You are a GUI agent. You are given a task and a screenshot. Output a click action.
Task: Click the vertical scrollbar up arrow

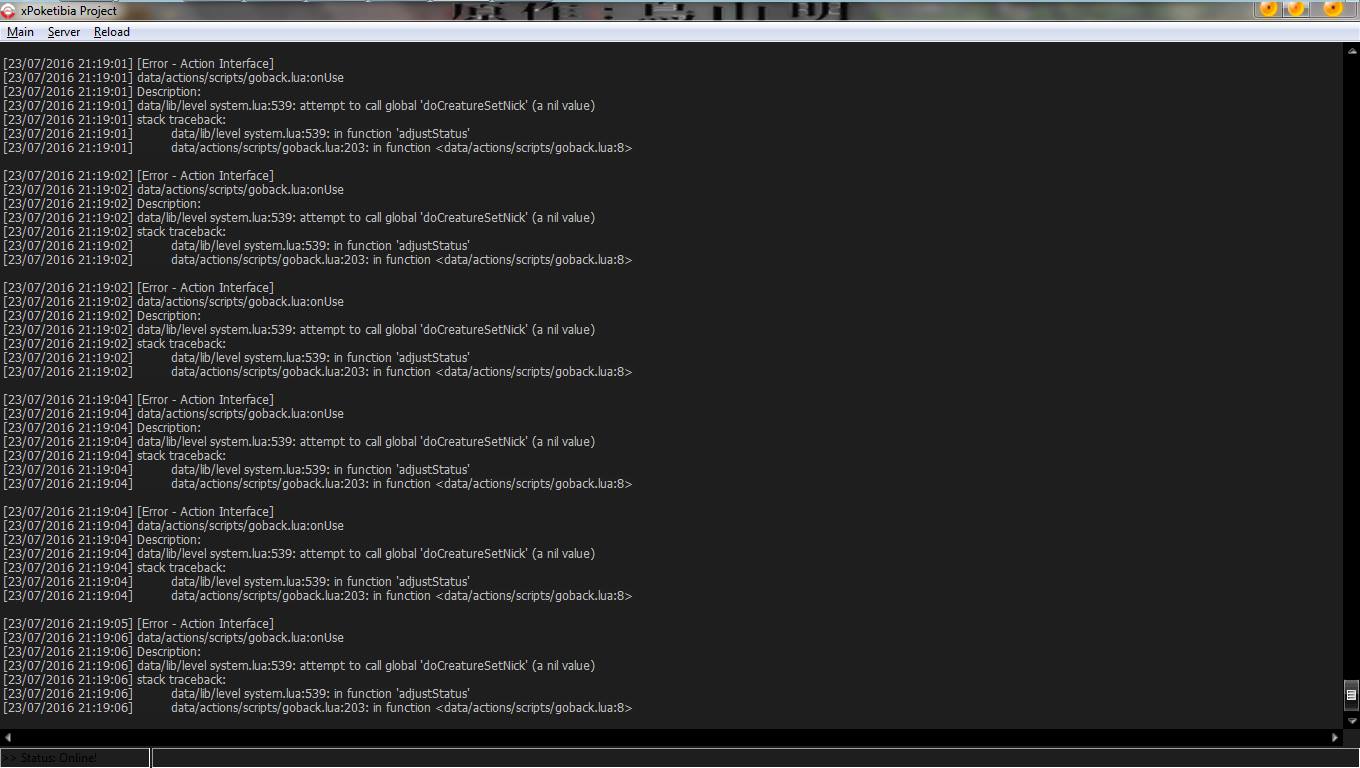[x=1351, y=50]
